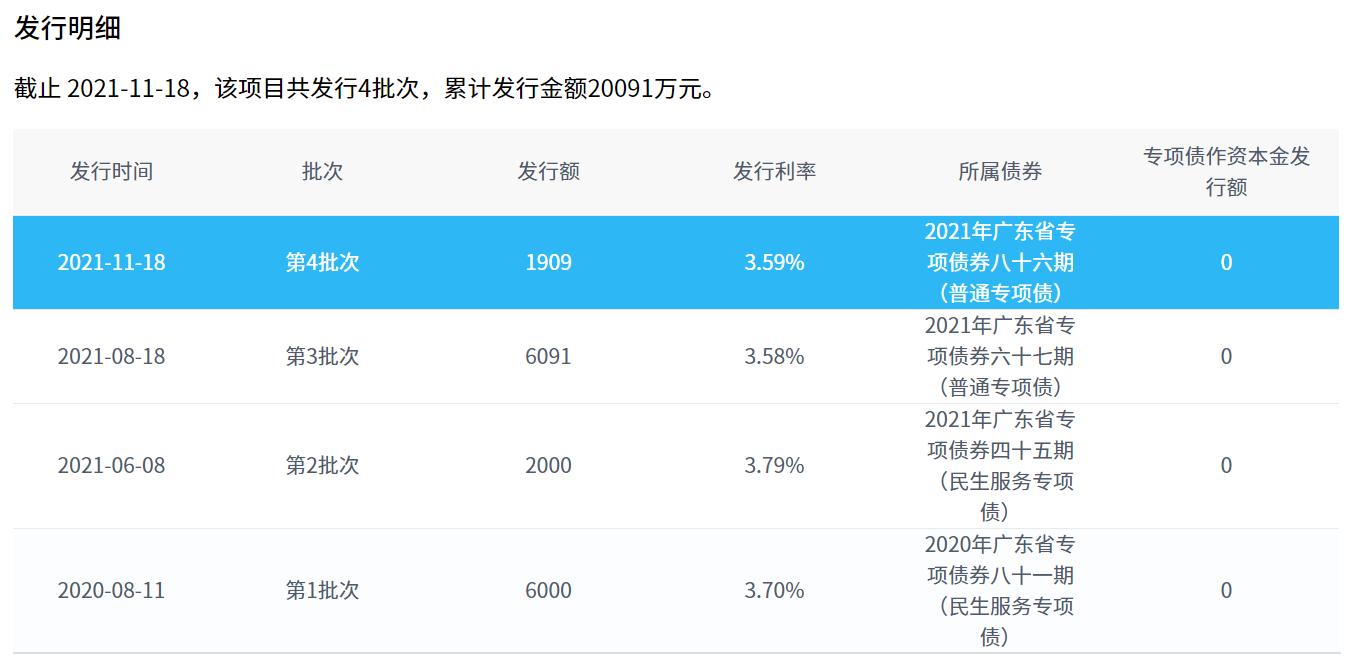Click the 发行时间 column header
Viewport: 1355px width, 656px height.
pyautogui.click(x=111, y=171)
